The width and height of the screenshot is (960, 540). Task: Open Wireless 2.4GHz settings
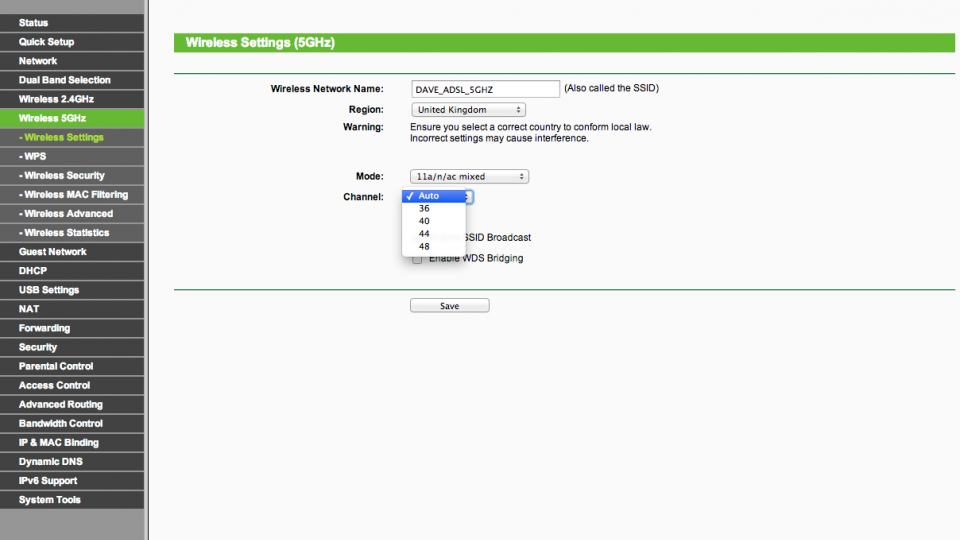pyautogui.click(x=72, y=99)
